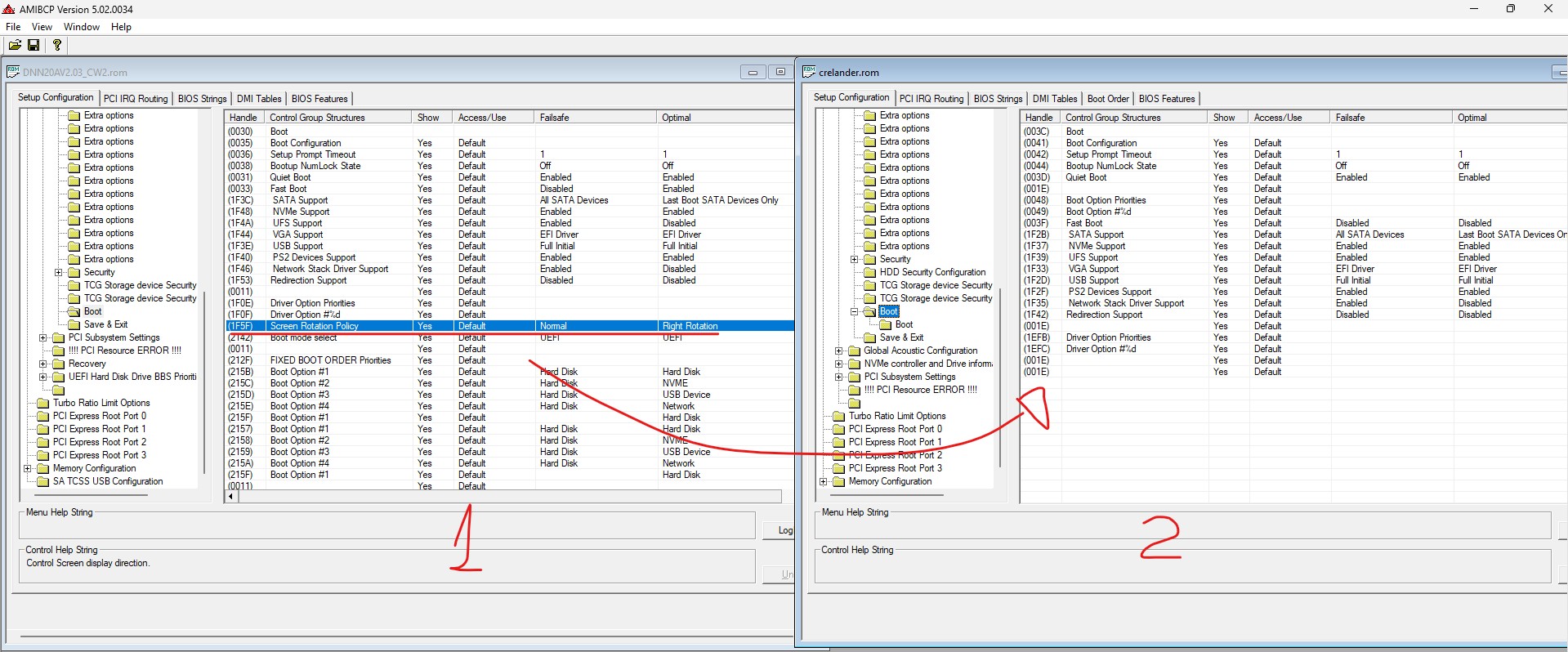Screen dimensions: 1568x652
Task: Click the Save floppy disk toolbar icon
Action: point(34,45)
